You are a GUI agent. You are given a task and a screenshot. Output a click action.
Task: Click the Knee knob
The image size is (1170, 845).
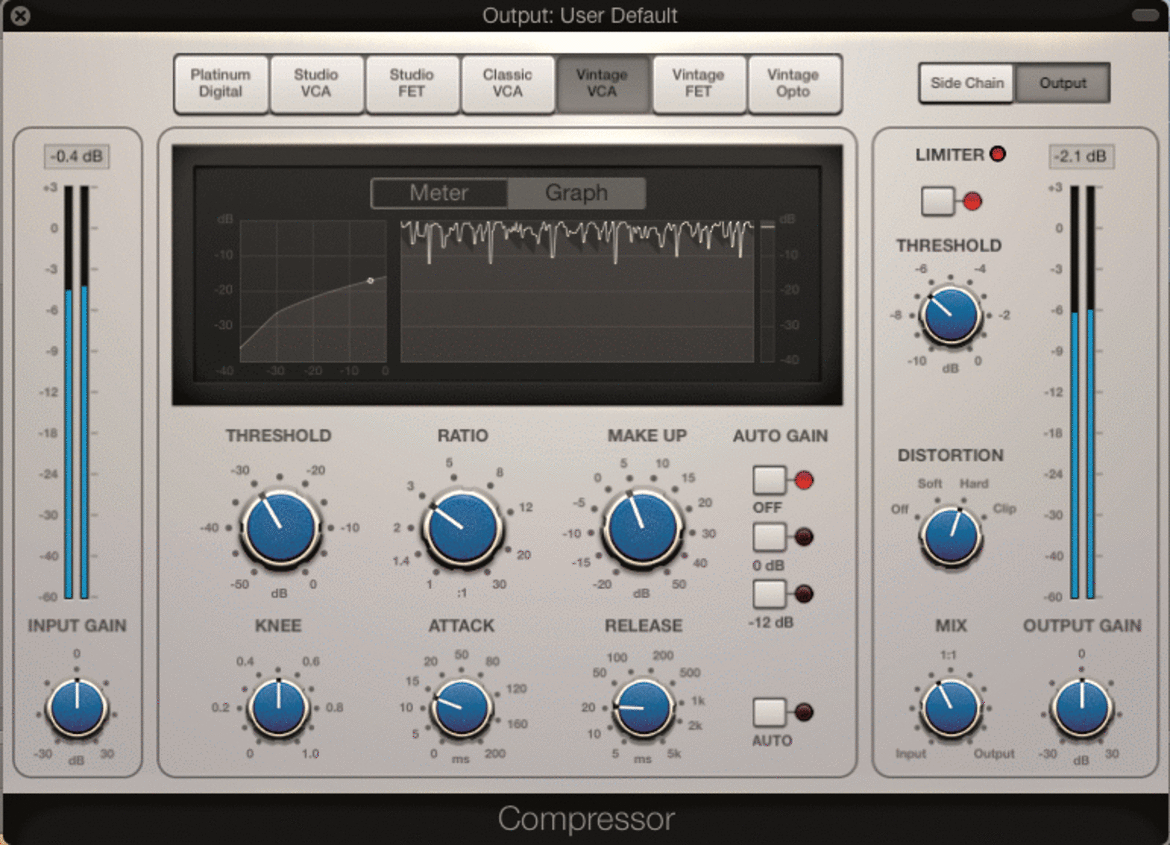[x=278, y=708]
